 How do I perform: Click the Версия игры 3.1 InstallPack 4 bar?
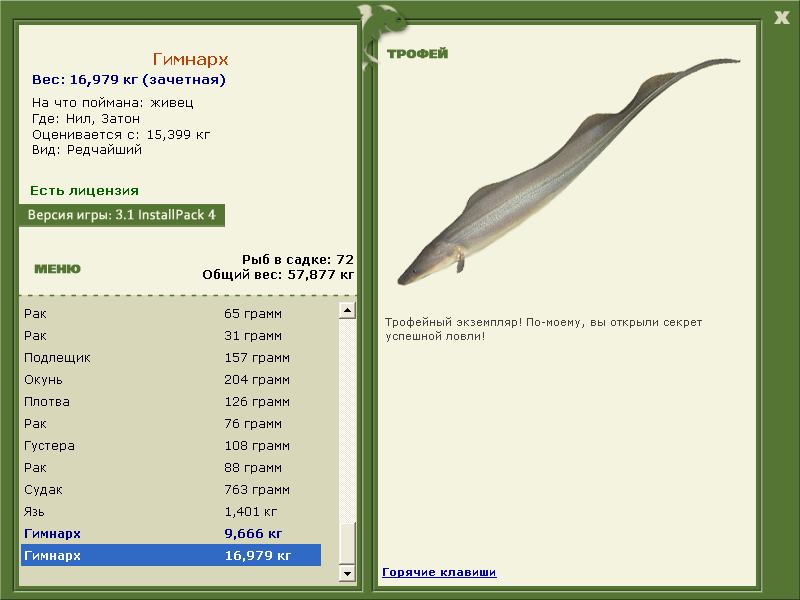coord(121,215)
